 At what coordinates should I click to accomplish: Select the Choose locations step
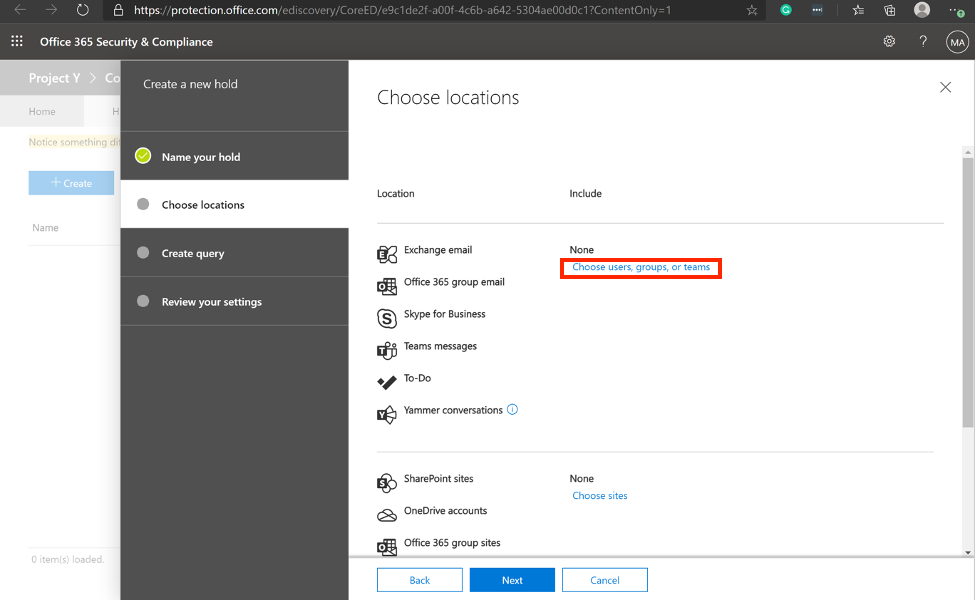(234, 204)
